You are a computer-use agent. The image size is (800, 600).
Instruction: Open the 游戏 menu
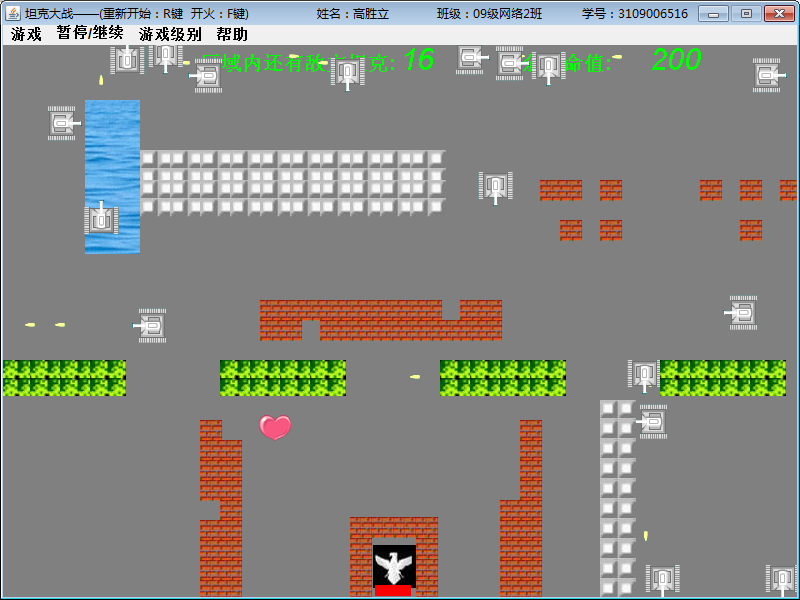26,34
